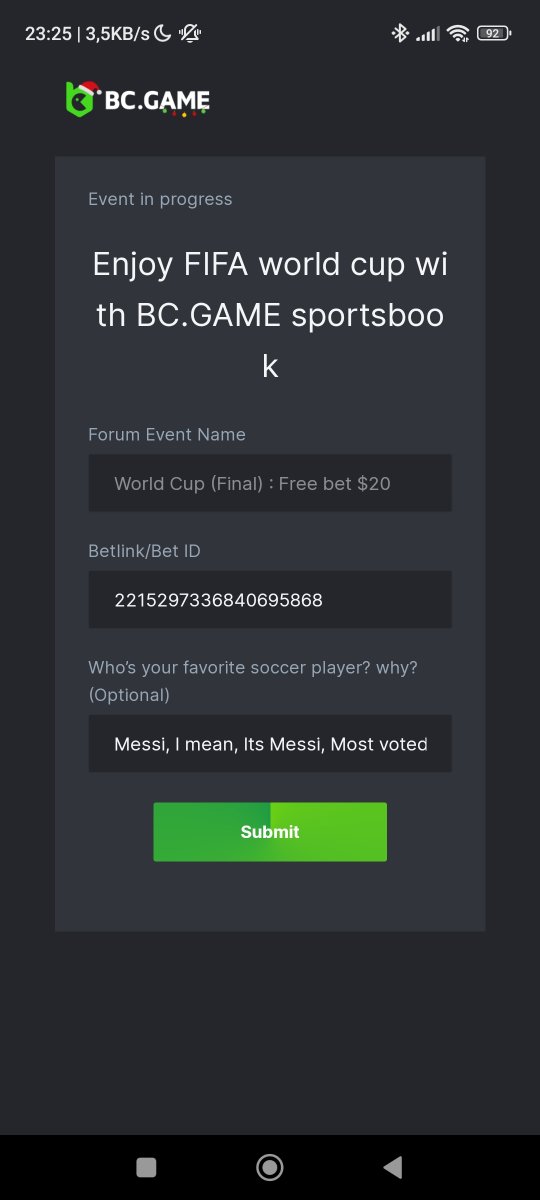Open recent apps with the square button
Viewport: 540px width, 1200px height.
[x=146, y=1167]
